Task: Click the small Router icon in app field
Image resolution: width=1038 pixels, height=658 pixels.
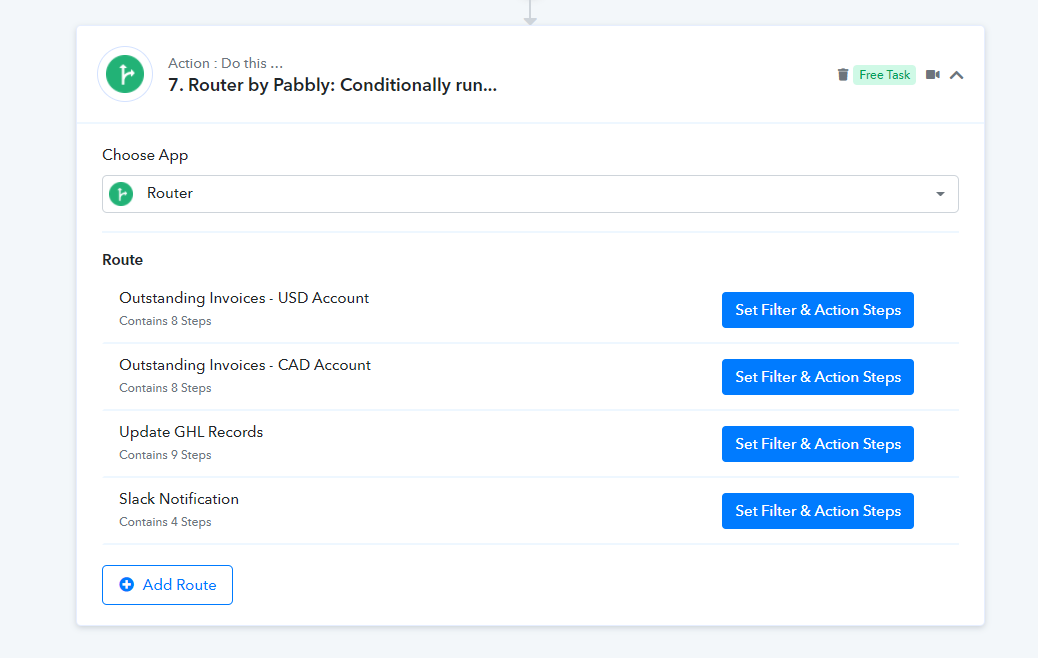Action: 121,194
